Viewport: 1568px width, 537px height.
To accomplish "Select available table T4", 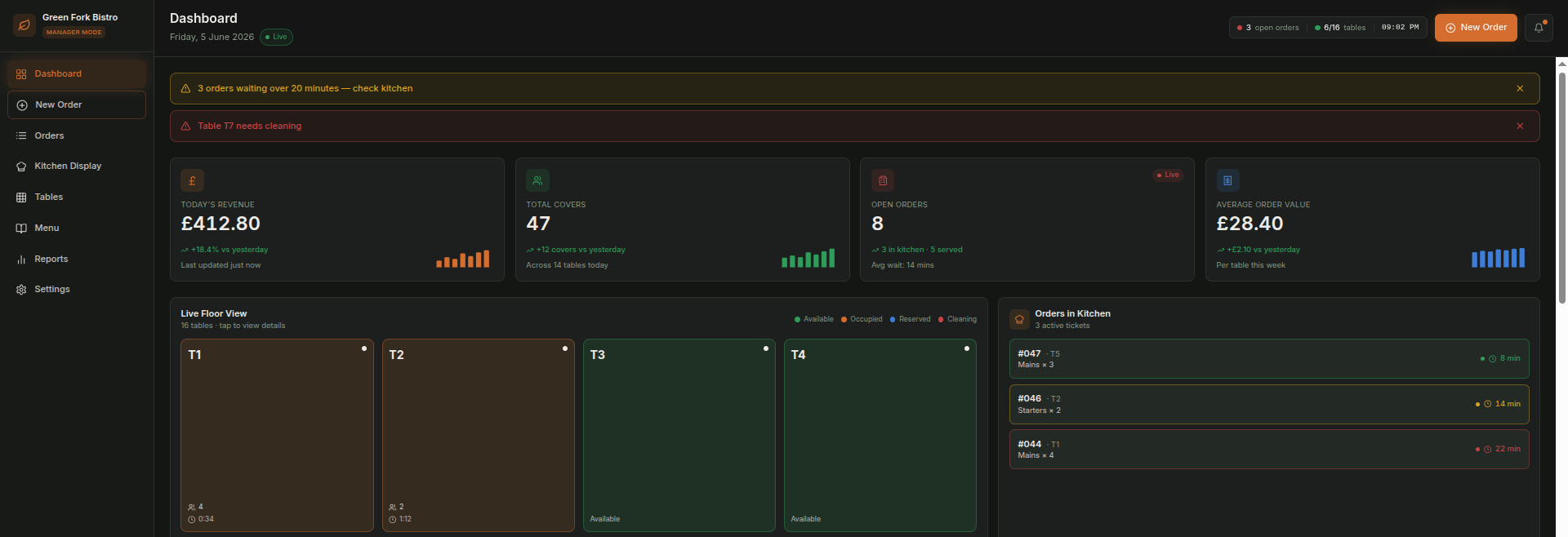I will pos(880,436).
